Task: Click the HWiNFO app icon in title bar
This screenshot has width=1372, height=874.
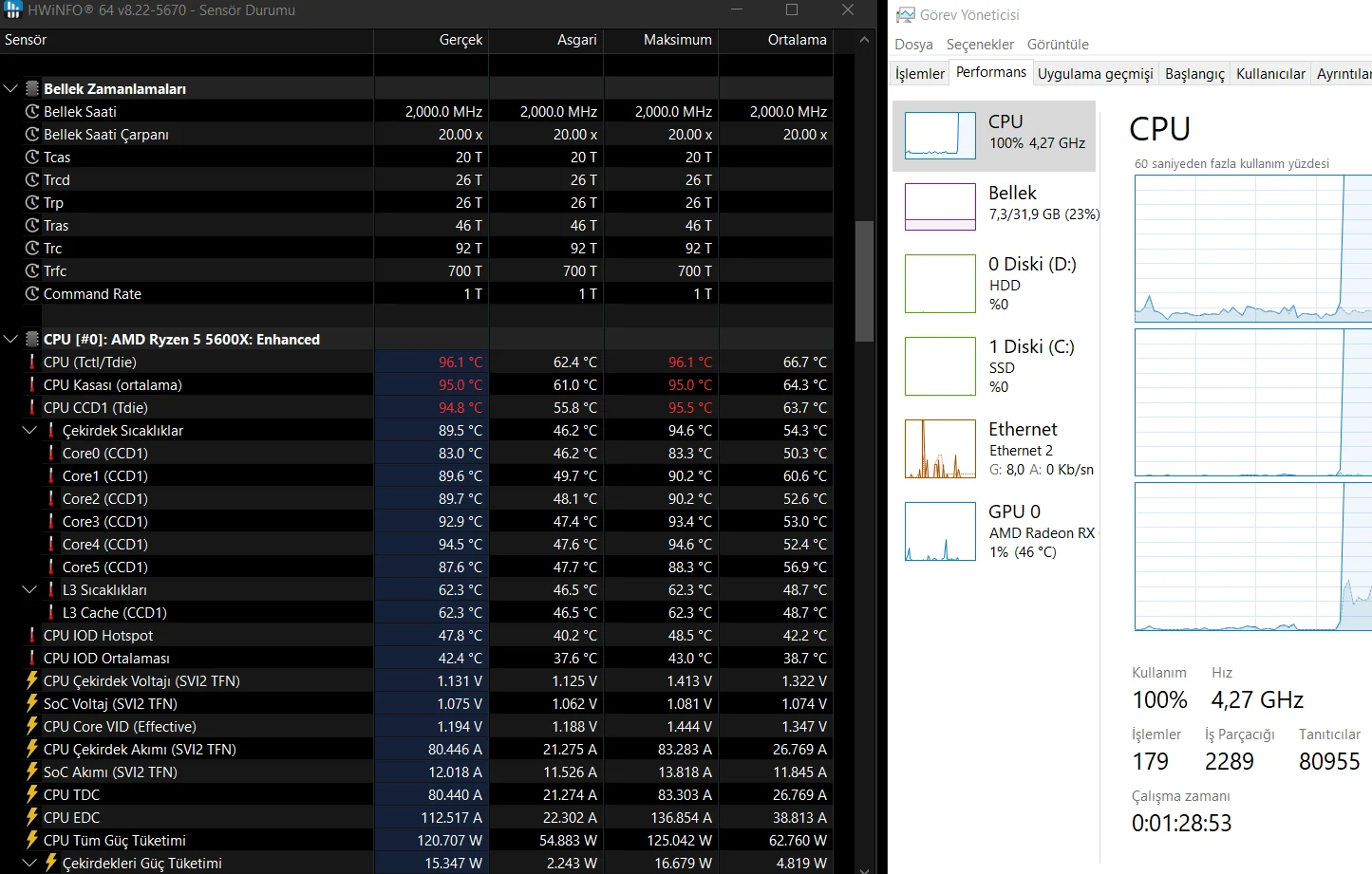Action: coord(11,9)
